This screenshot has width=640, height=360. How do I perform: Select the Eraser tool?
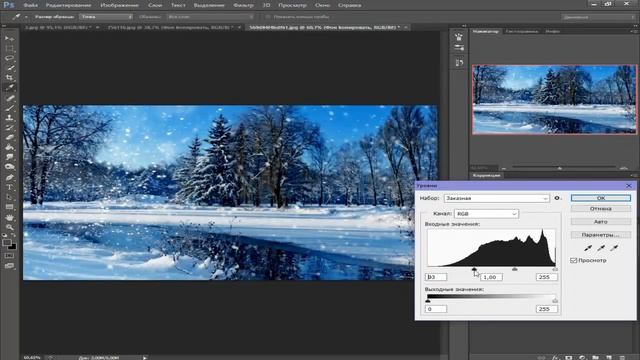click(9, 138)
